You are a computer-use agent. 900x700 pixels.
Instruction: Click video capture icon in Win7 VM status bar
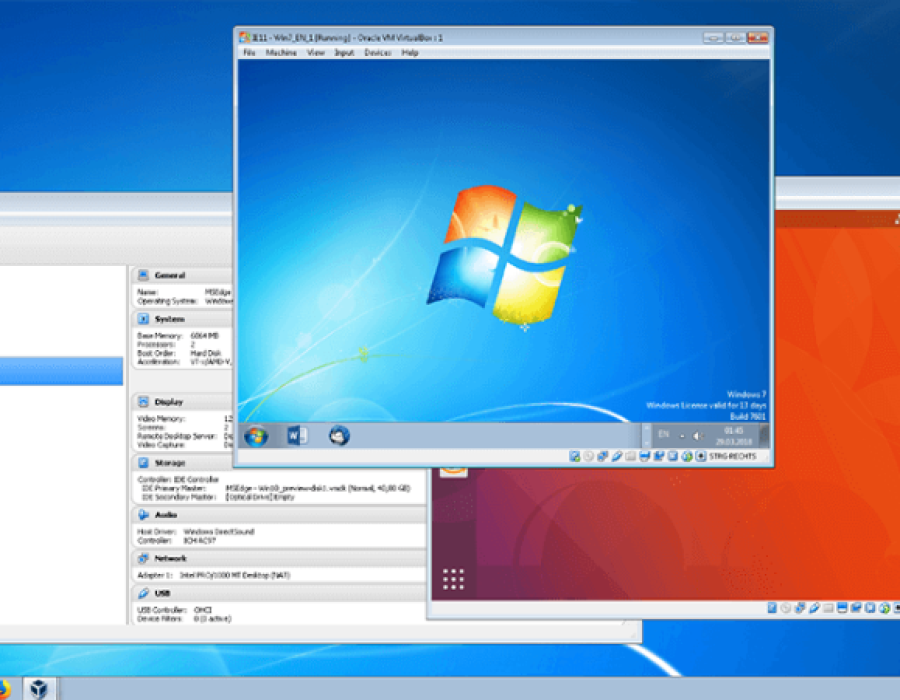pyautogui.click(x=658, y=456)
